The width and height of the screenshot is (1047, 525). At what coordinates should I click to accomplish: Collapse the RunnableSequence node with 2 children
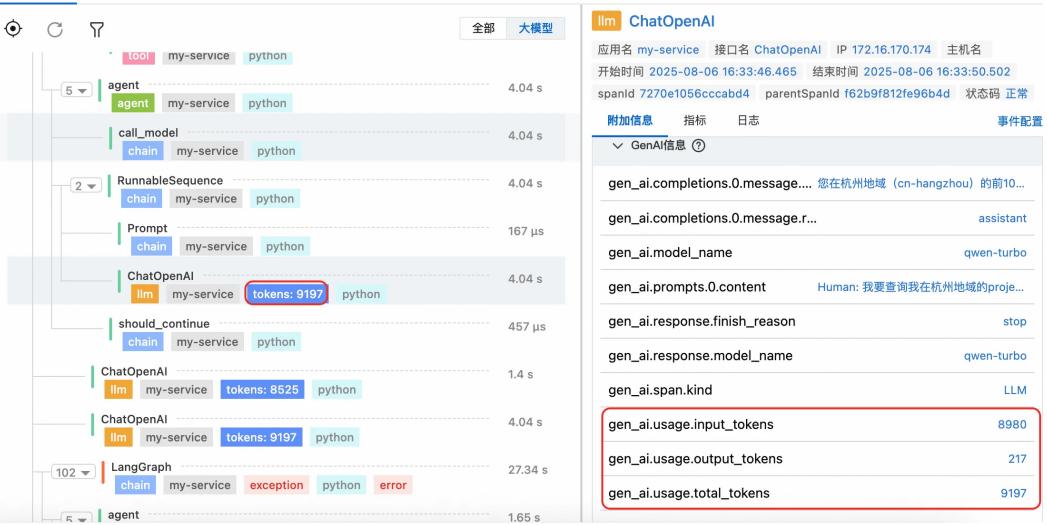84,186
